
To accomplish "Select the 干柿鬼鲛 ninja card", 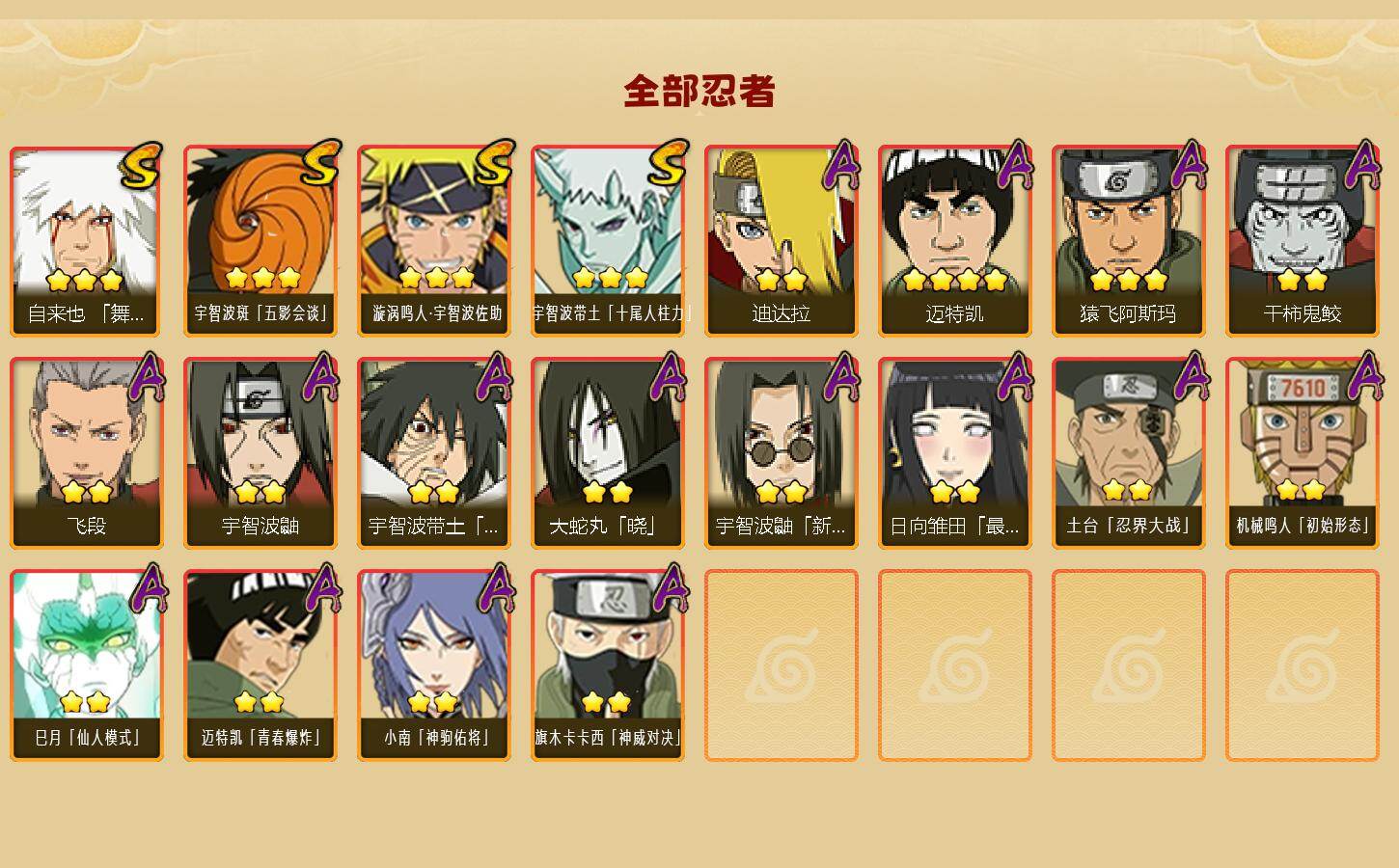I will pos(1303,241).
